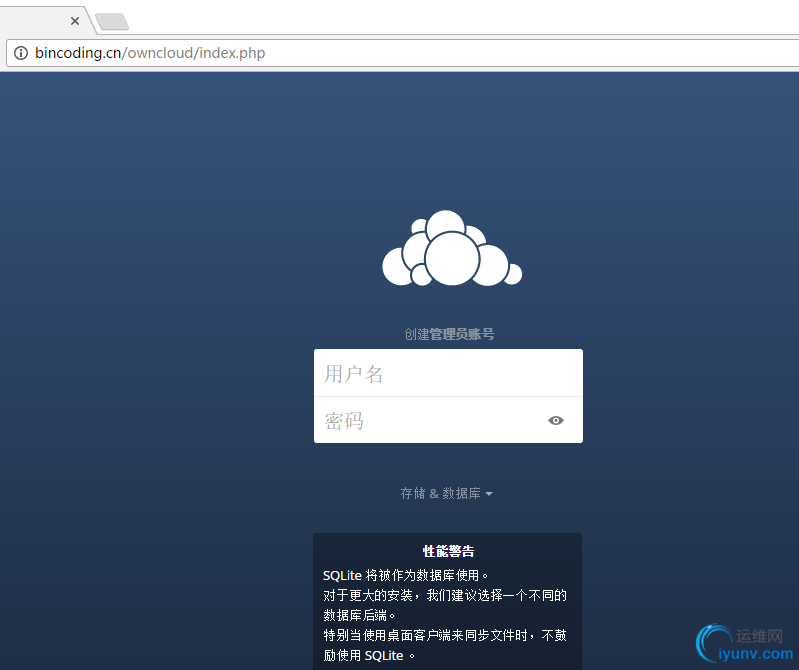Image resolution: width=799 pixels, height=670 pixels.
Task: Open a new tab with the new-tab button
Action: (112, 21)
